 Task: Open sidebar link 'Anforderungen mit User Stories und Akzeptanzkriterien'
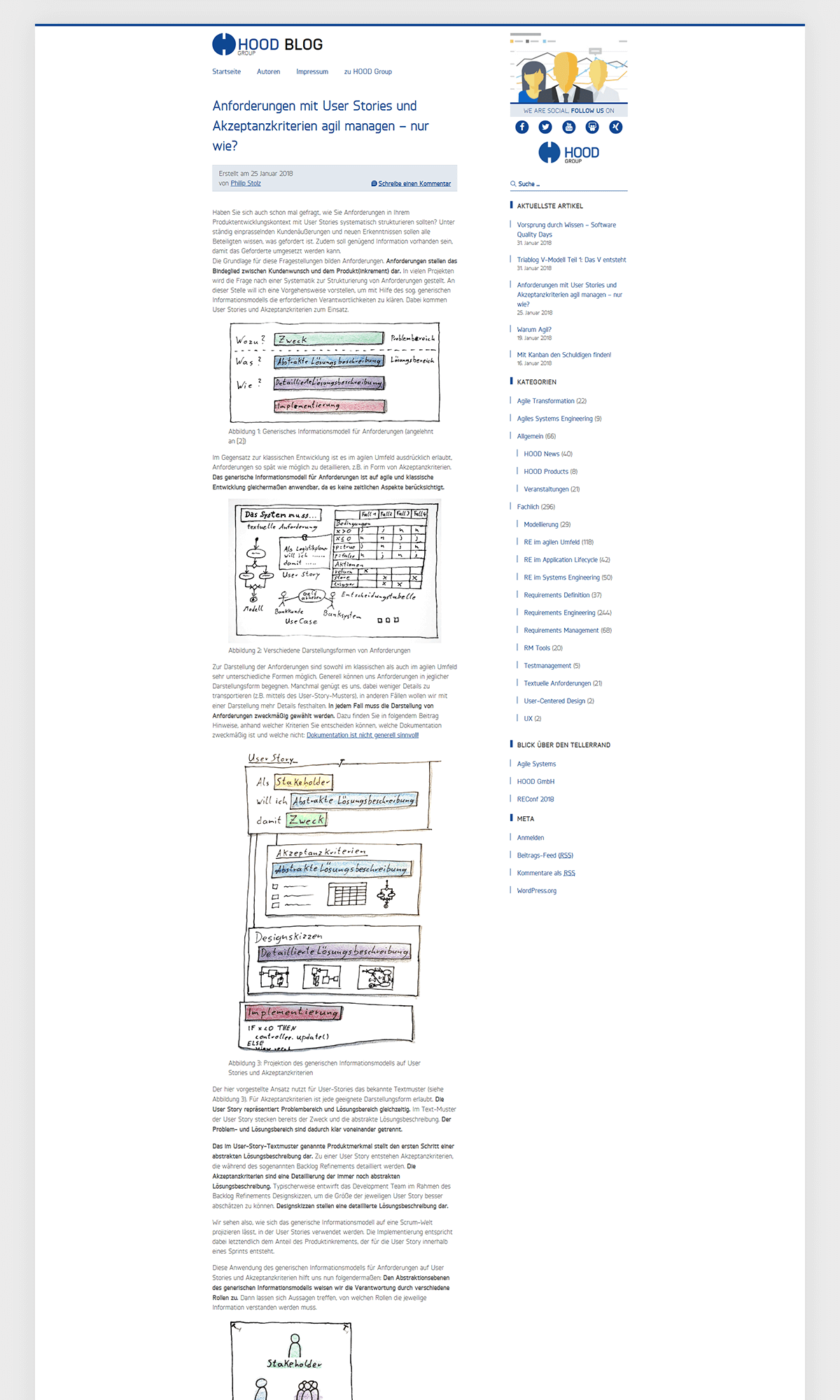point(570,295)
